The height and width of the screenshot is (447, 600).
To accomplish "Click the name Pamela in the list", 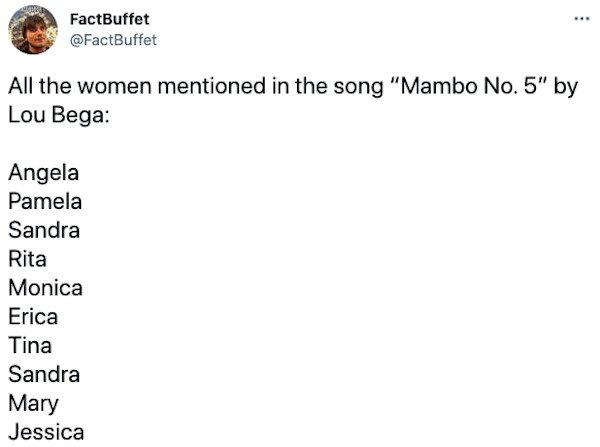I will pos(44,201).
